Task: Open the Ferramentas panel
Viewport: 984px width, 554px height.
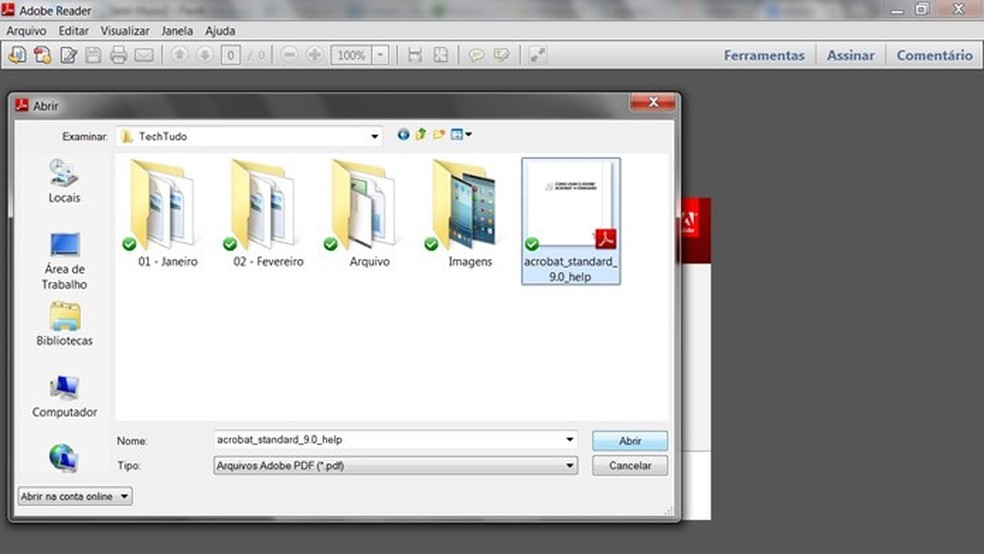Action: (764, 55)
